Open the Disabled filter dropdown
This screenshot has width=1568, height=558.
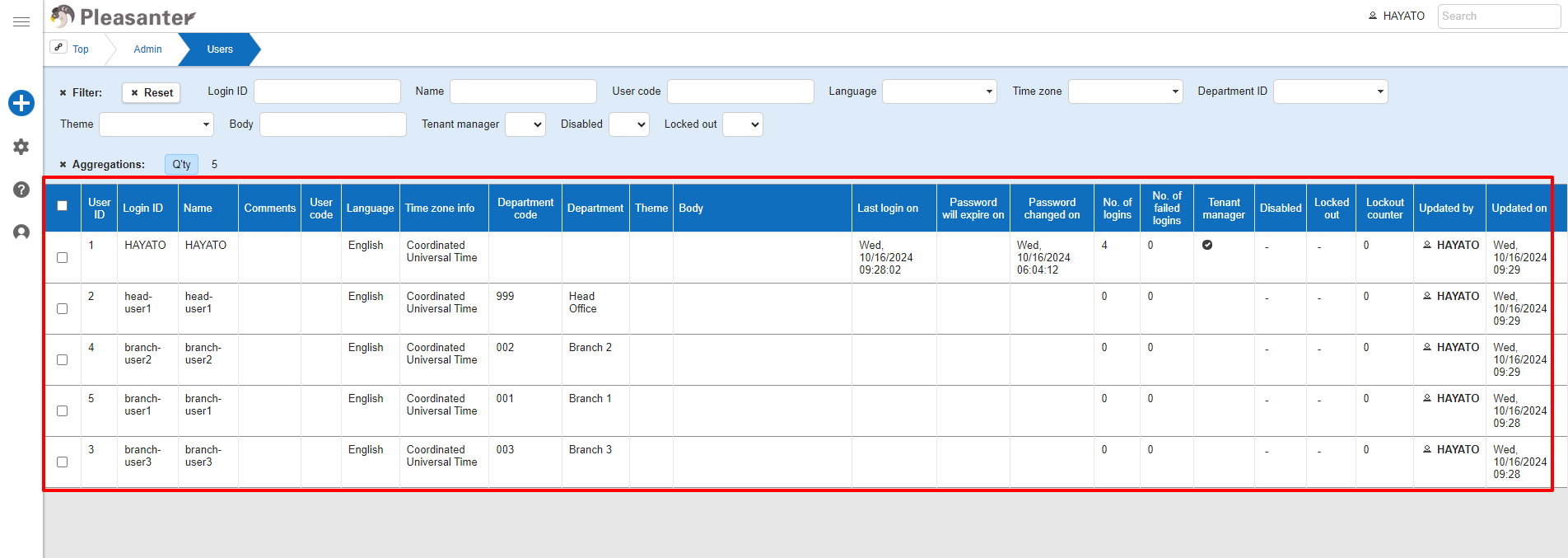pos(629,124)
